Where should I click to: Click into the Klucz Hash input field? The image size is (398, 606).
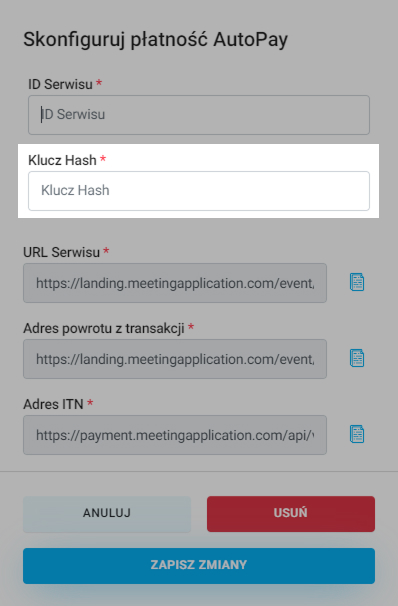tap(199, 191)
